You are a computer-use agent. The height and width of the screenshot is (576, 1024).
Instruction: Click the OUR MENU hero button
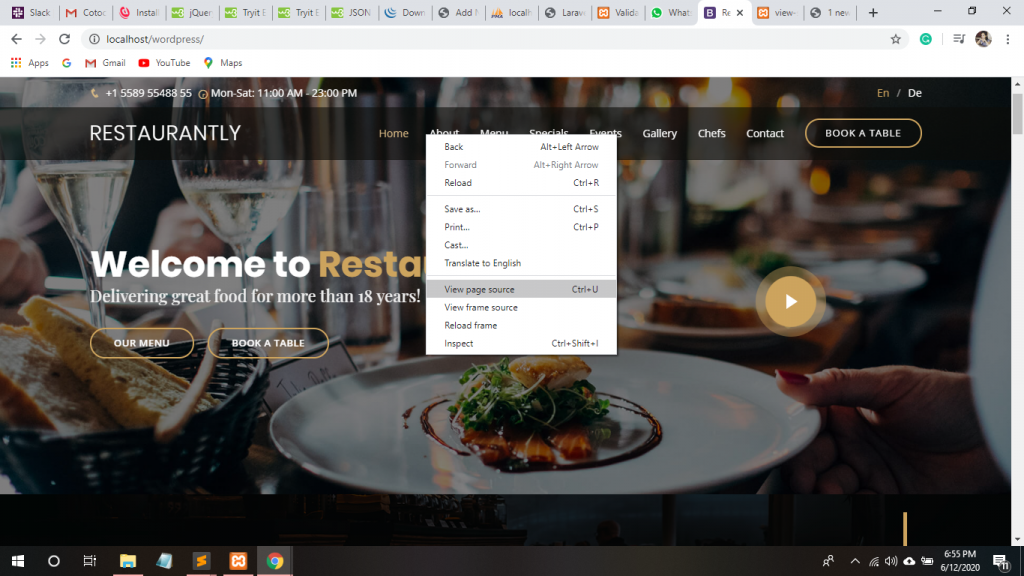tap(141, 343)
